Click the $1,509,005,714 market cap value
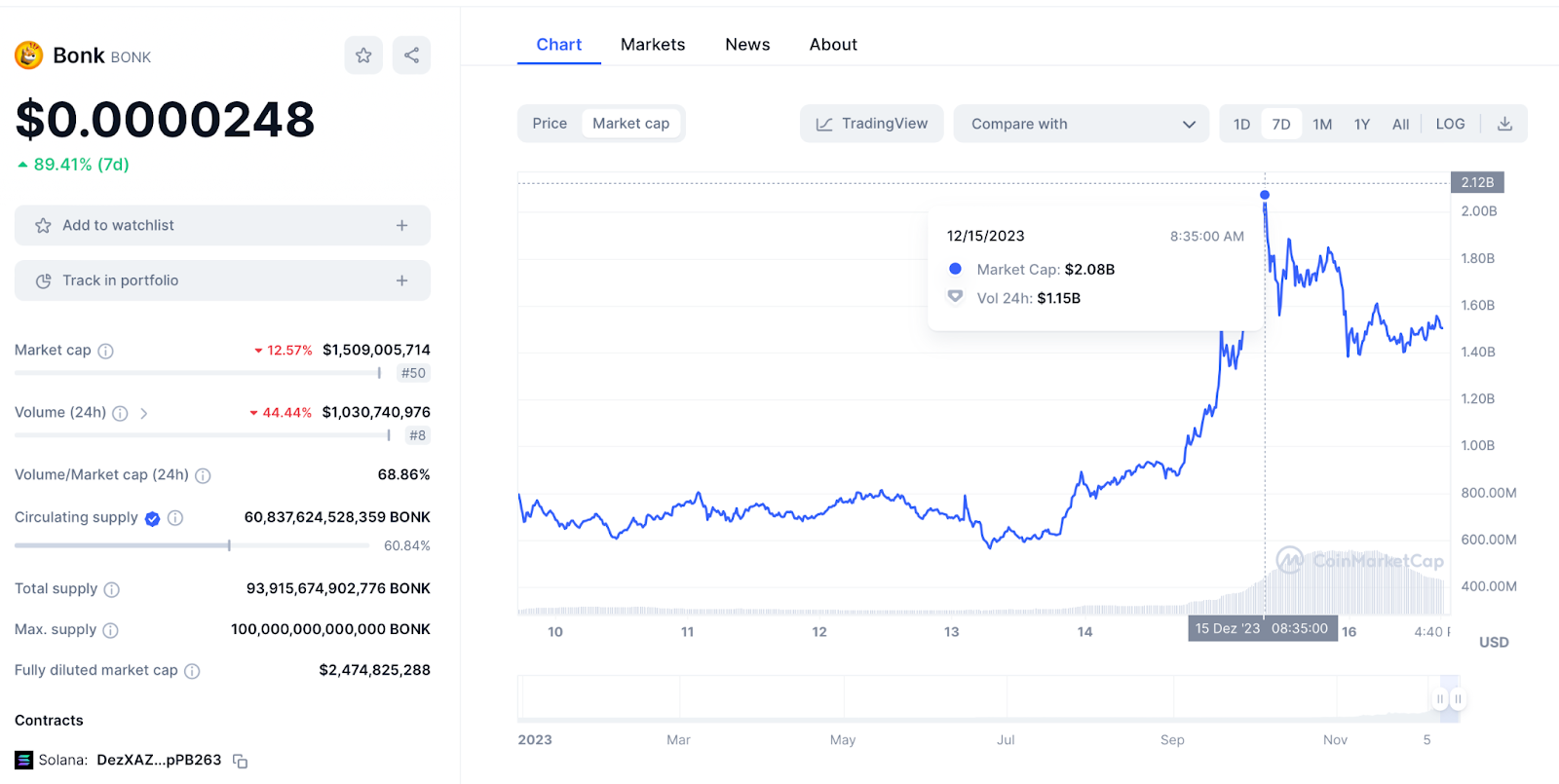 point(376,350)
